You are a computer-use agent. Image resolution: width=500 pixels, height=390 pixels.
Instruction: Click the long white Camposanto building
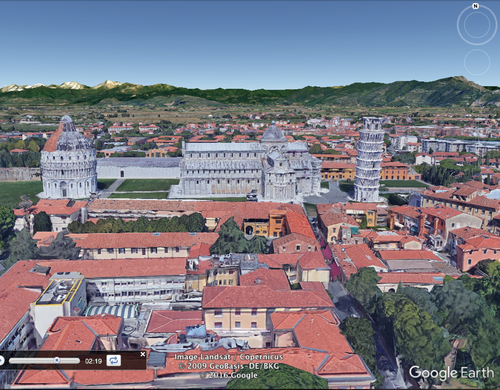[x=139, y=168]
